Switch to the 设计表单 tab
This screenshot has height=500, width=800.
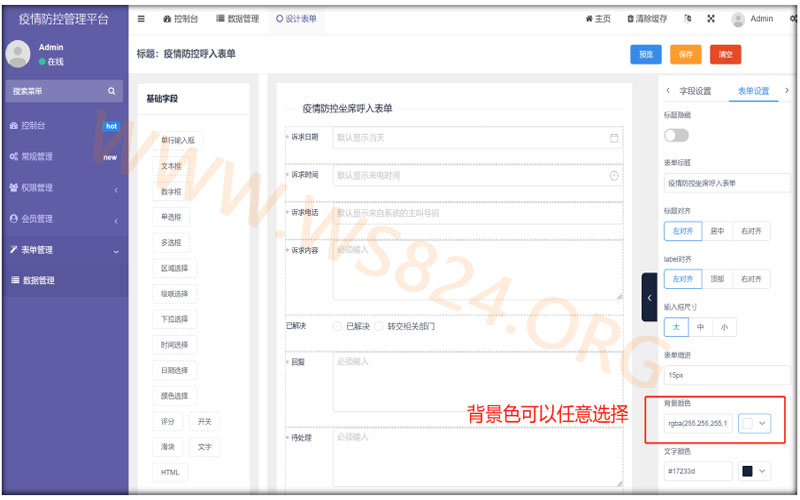tap(296, 19)
